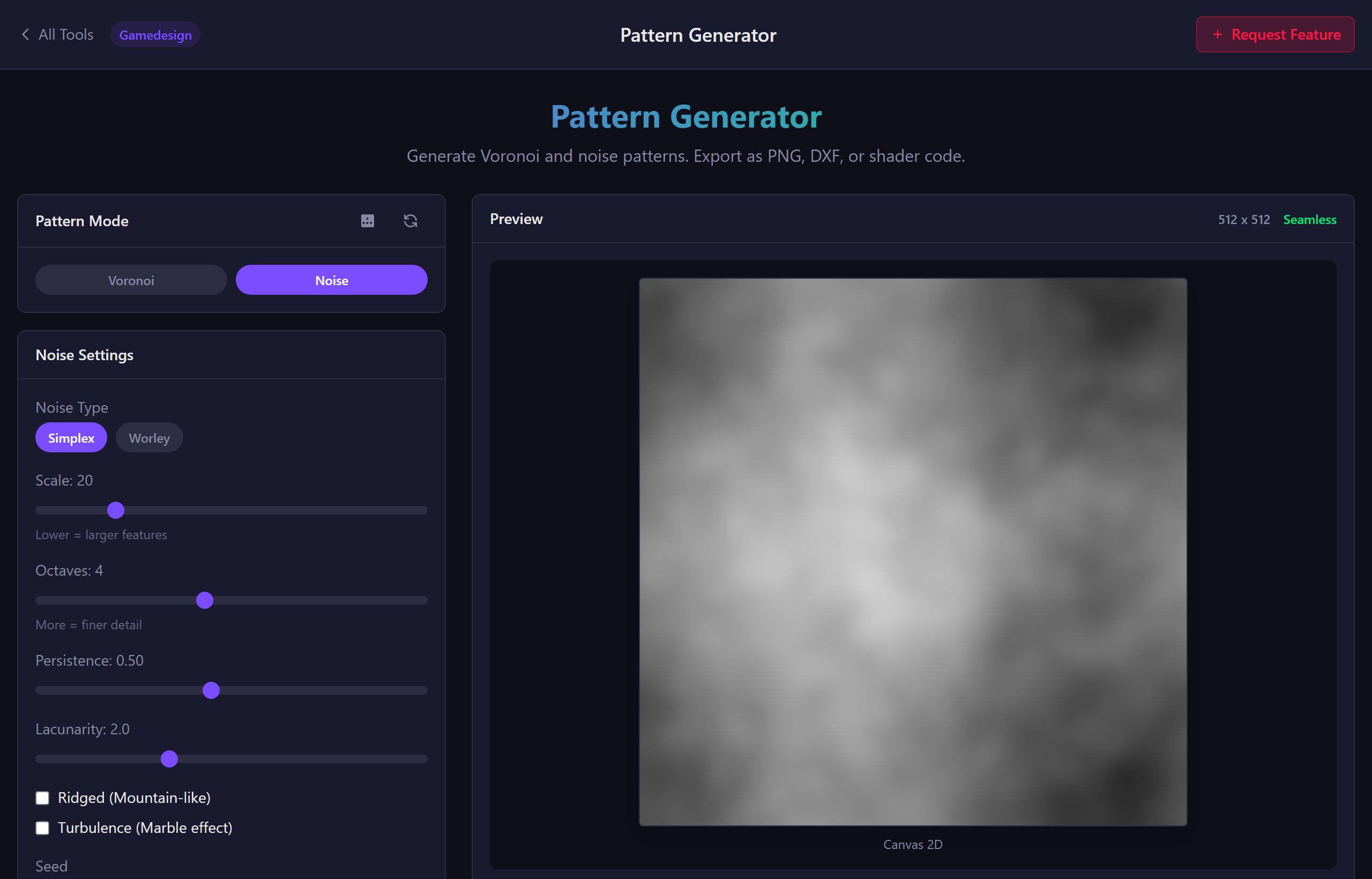Click the dice icon to randomize the pattern

pyautogui.click(x=368, y=221)
